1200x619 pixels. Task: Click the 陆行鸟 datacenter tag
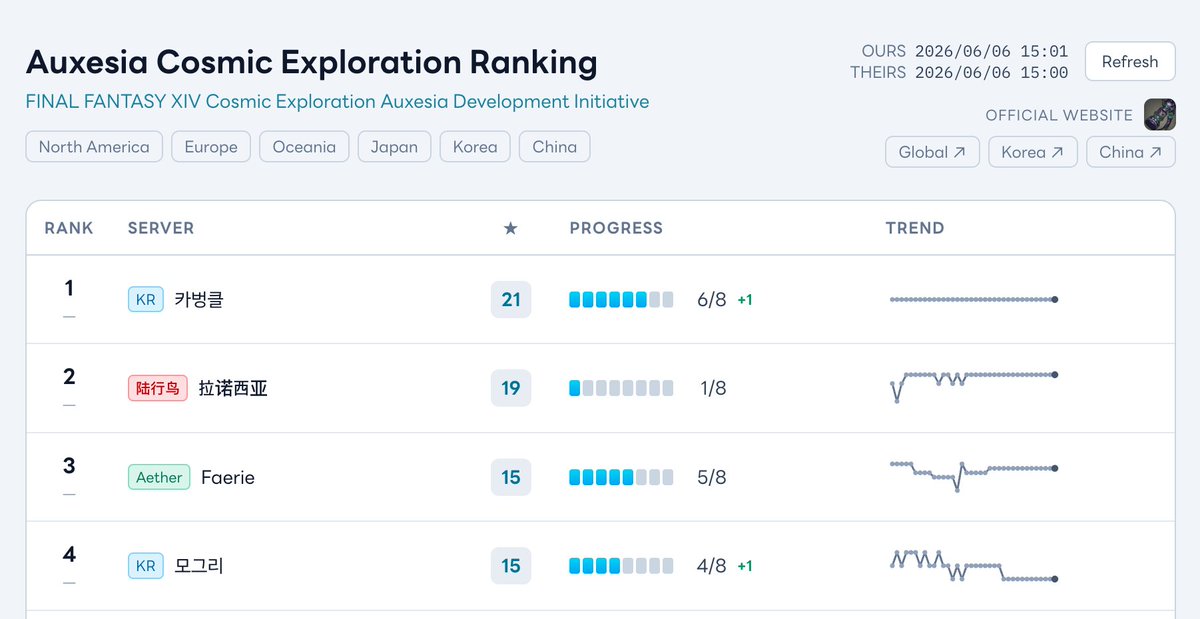158,388
